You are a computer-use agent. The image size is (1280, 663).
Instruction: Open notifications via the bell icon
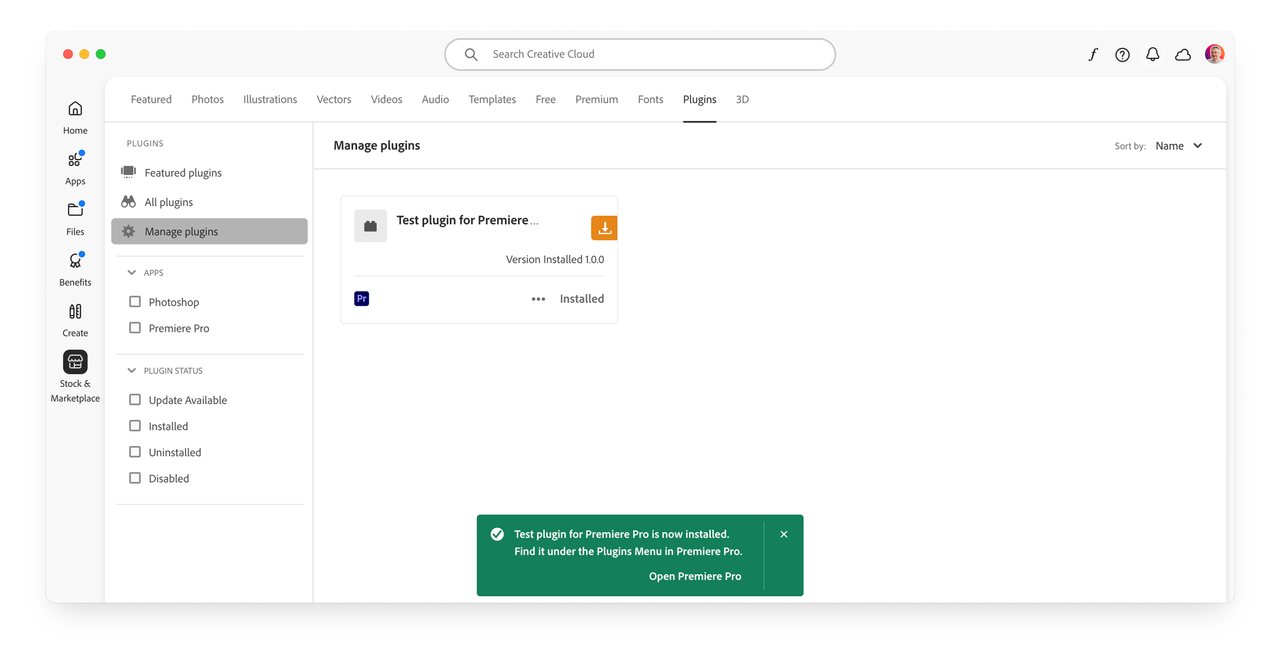1152,54
